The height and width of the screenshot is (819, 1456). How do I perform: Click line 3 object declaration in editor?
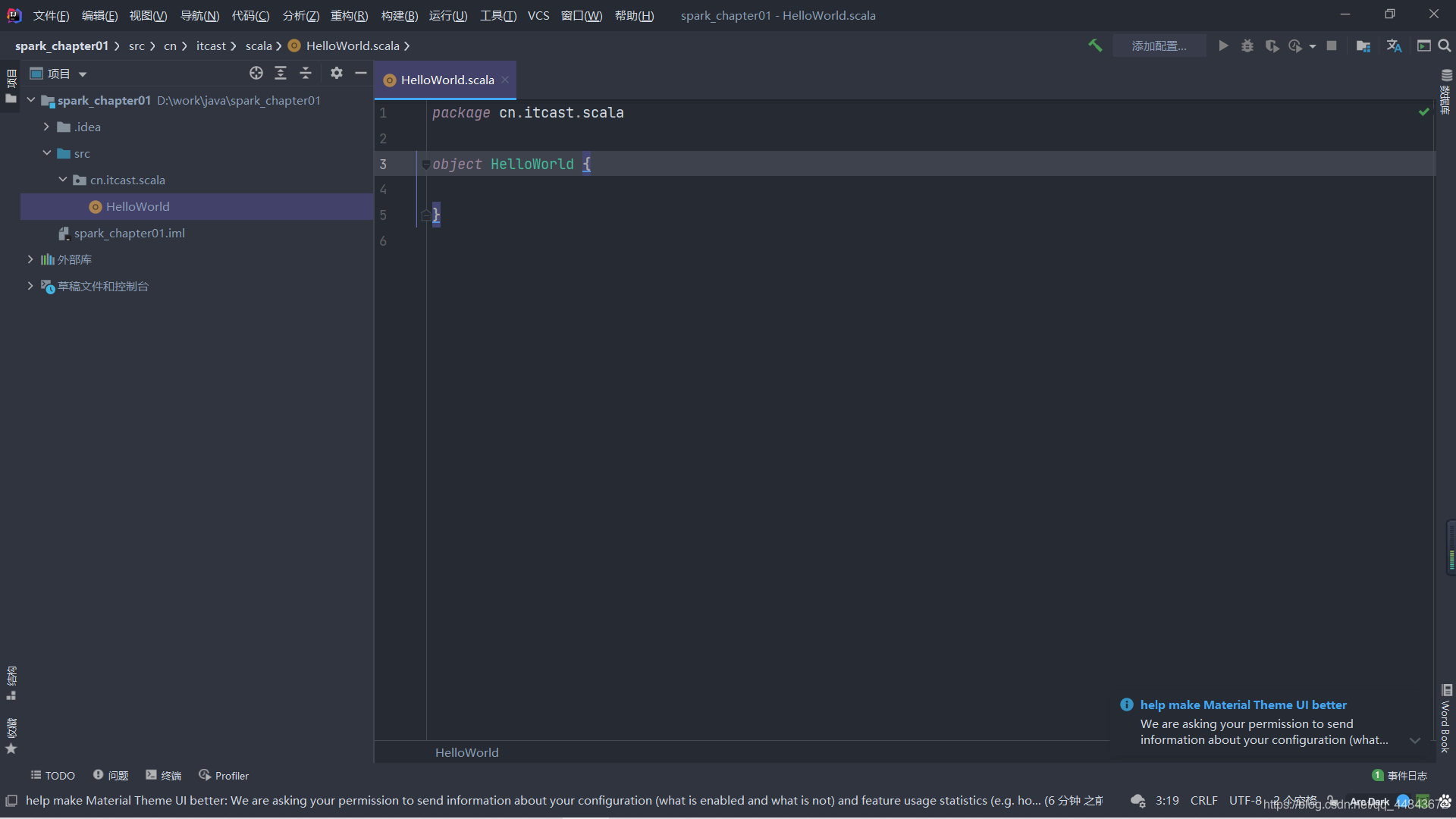510,163
